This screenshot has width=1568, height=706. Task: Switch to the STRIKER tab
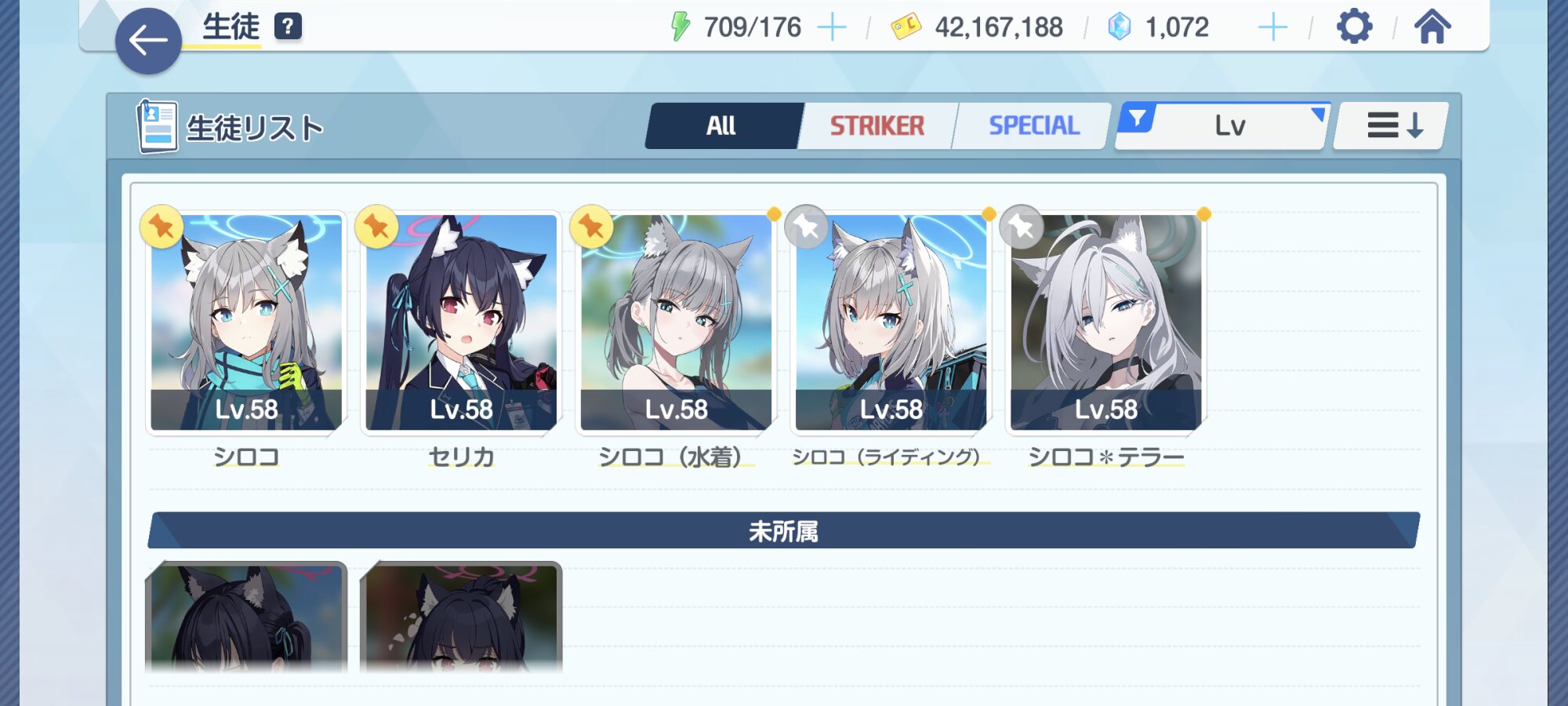click(x=877, y=126)
